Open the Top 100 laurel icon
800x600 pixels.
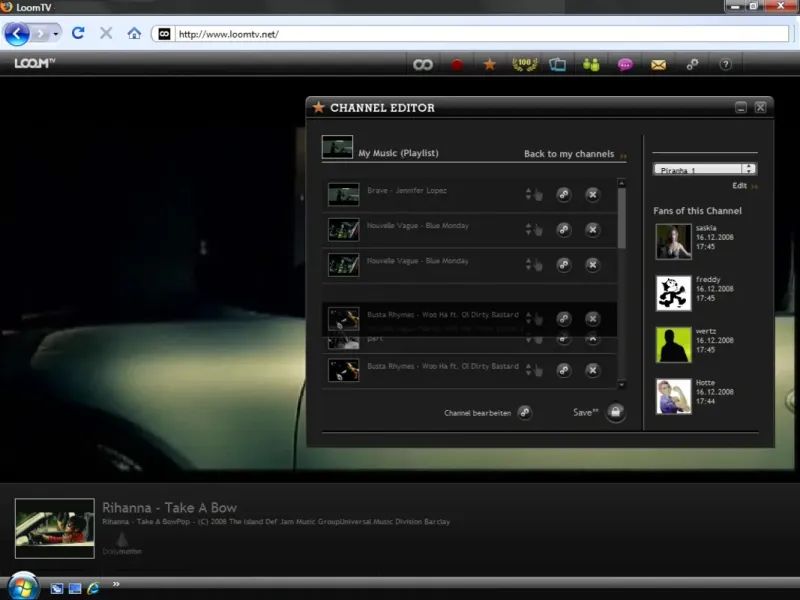coord(524,64)
